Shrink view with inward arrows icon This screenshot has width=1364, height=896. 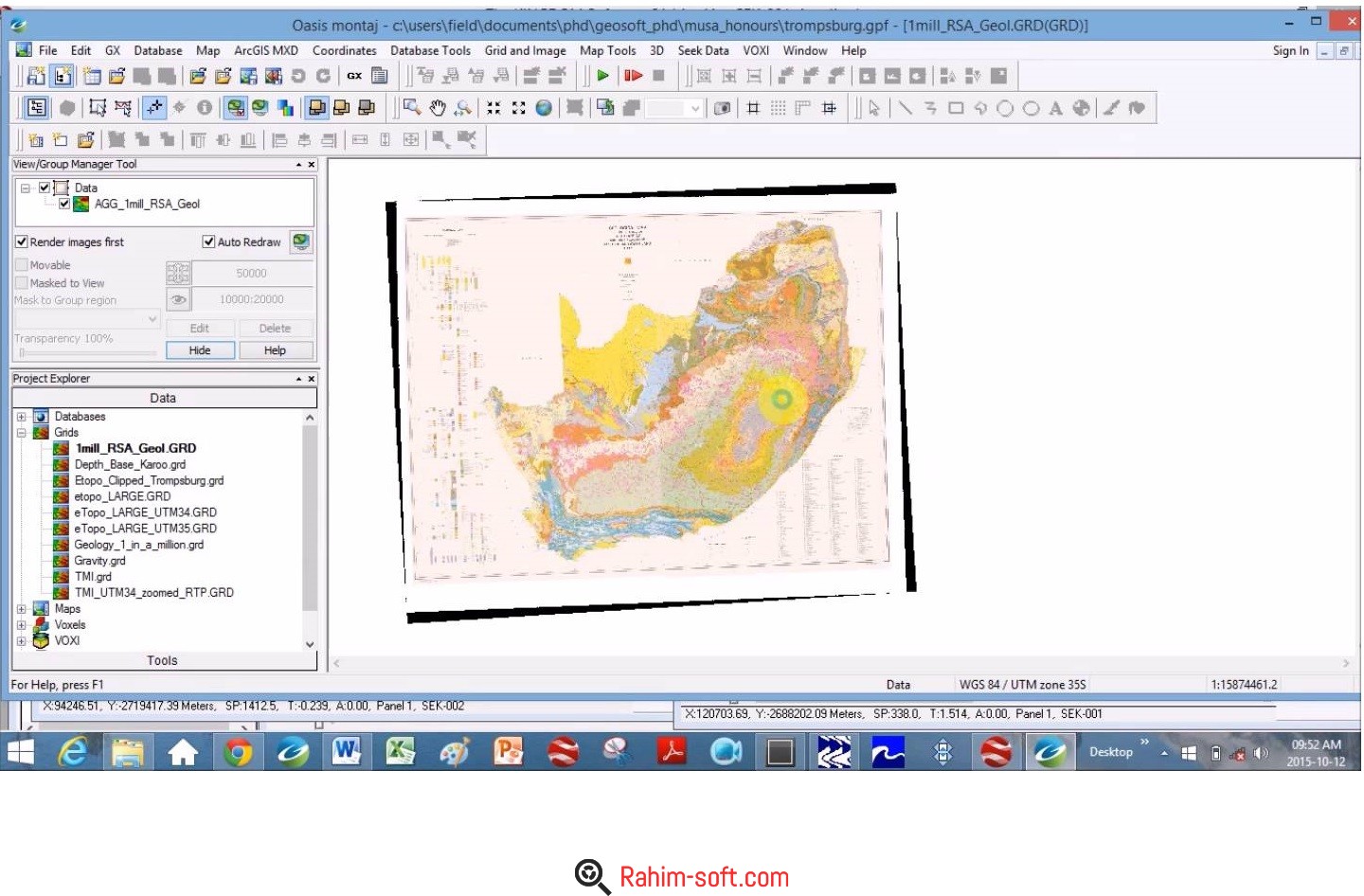(494, 108)
